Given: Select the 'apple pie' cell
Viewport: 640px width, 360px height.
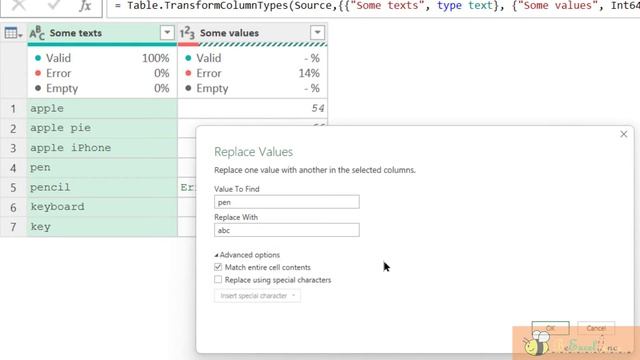Looking at the screenshot, I should (x=102, y=128).
